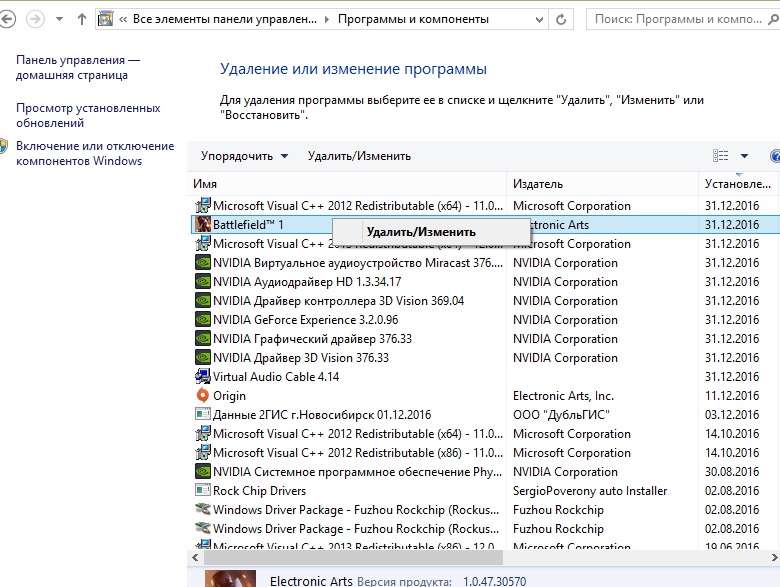780x587 pixels.
Task: Select NVIDIA GeForce Experience 3.2.0.96 row
Action: pos(485,319)
